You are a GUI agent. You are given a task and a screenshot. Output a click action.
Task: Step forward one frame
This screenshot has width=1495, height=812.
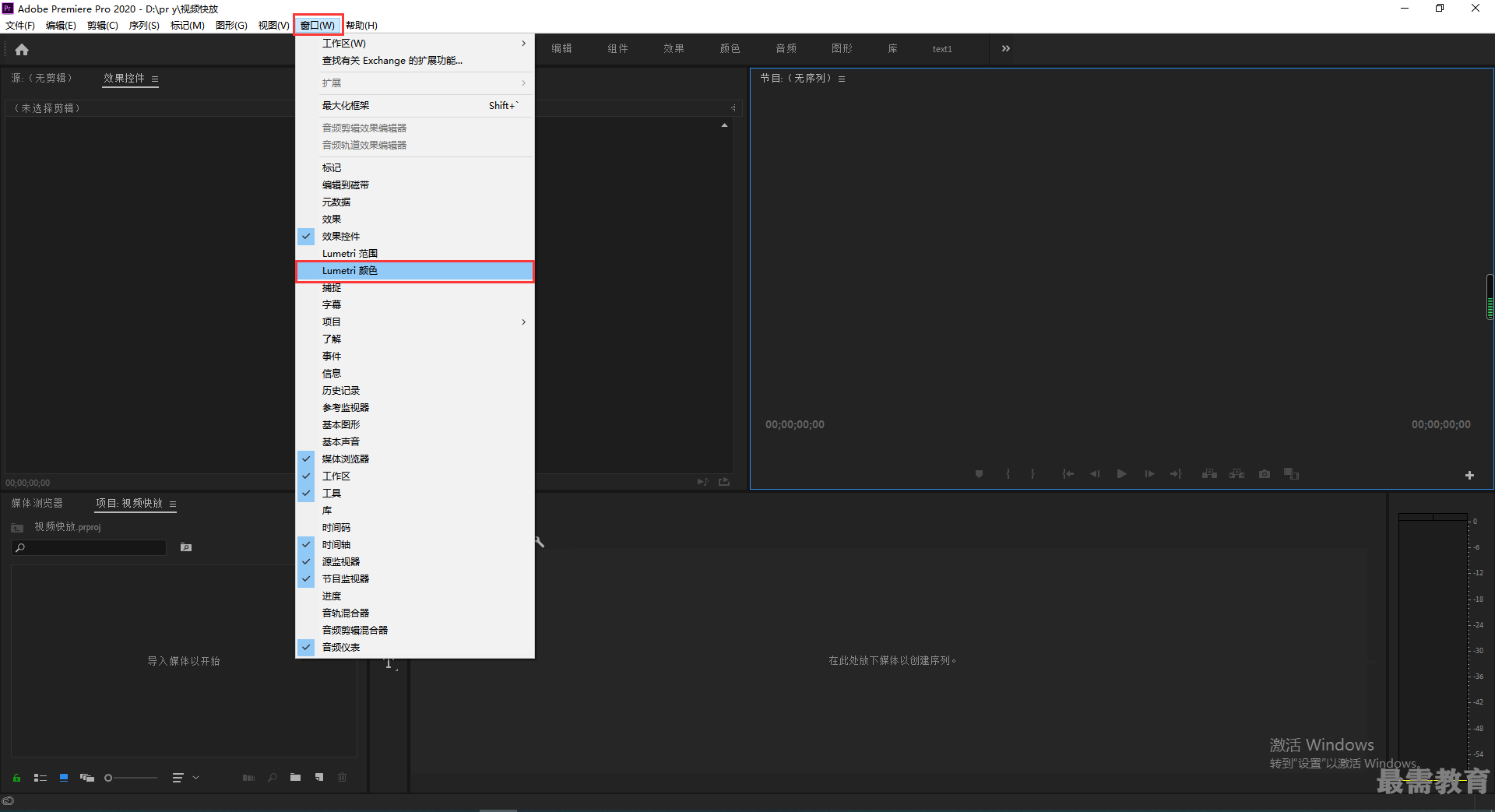[x=1149, y=473]
